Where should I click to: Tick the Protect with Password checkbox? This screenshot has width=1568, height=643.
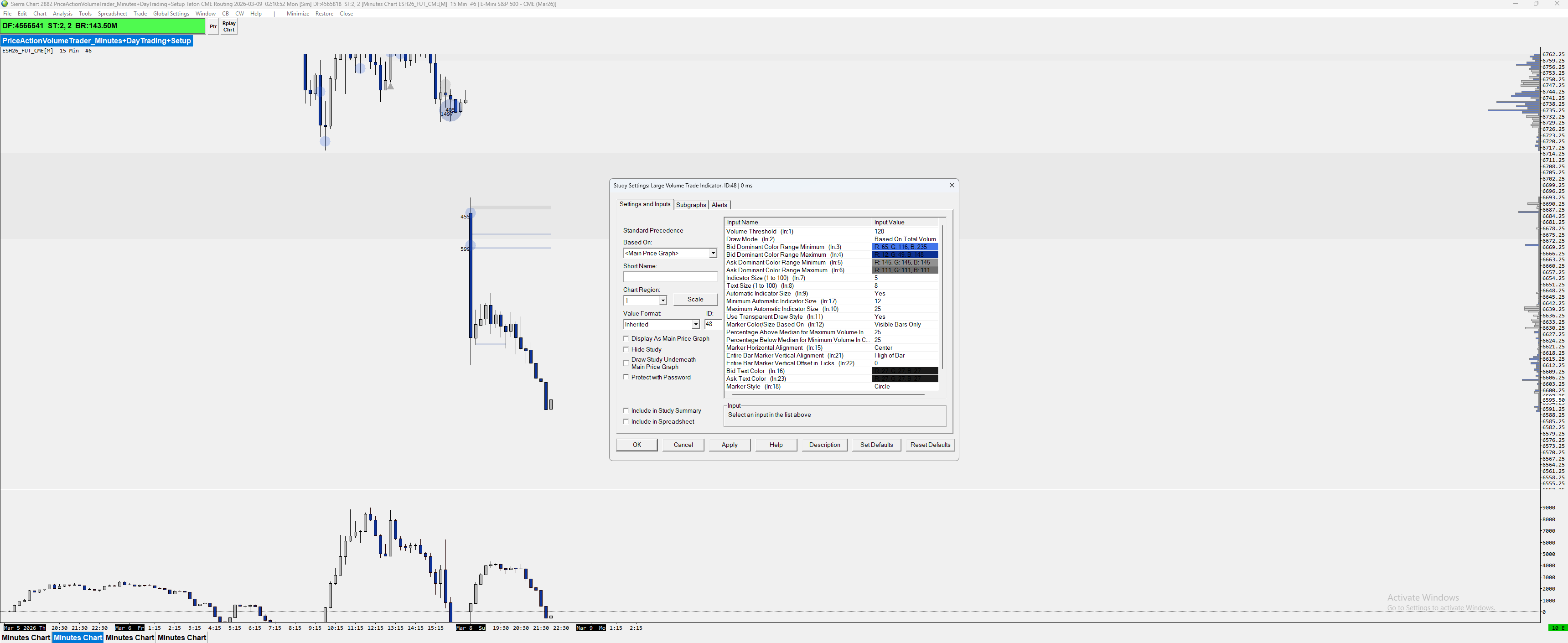(626, 378)
